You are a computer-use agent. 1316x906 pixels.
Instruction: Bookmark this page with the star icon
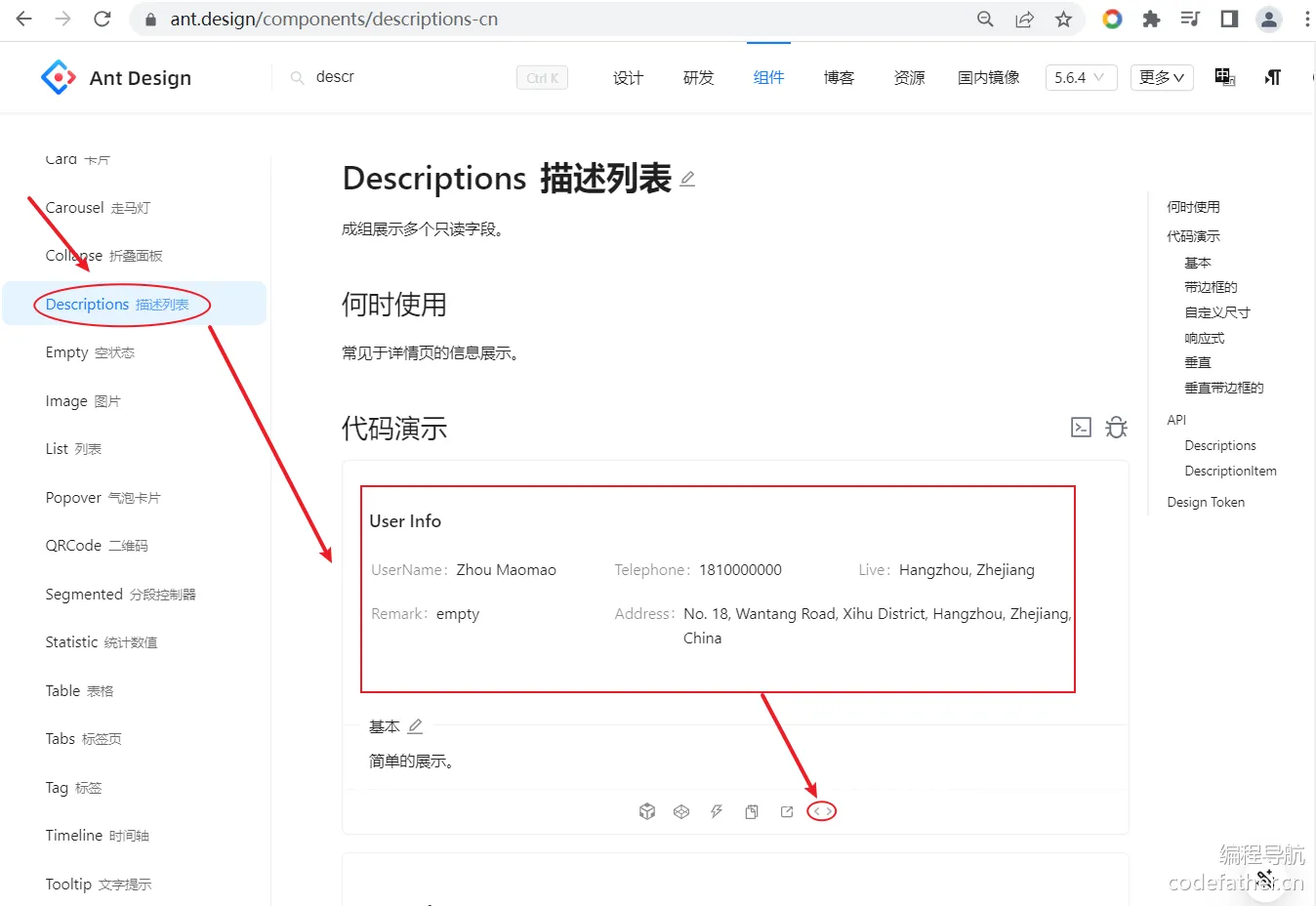(x=1063, y=20)
